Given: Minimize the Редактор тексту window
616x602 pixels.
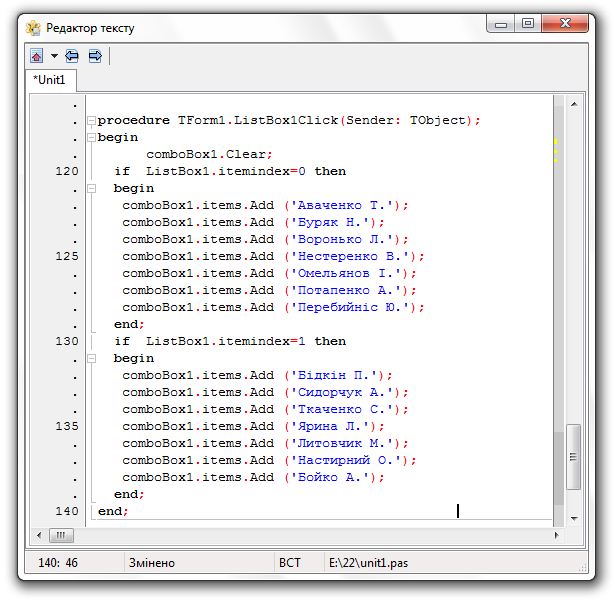Looking at the screenshot, I should click(x=500, y=24).
